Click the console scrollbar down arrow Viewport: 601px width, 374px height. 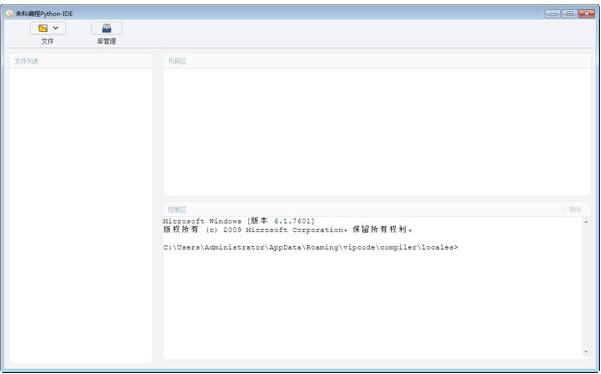pyautogui.click(x=586, y=352)
